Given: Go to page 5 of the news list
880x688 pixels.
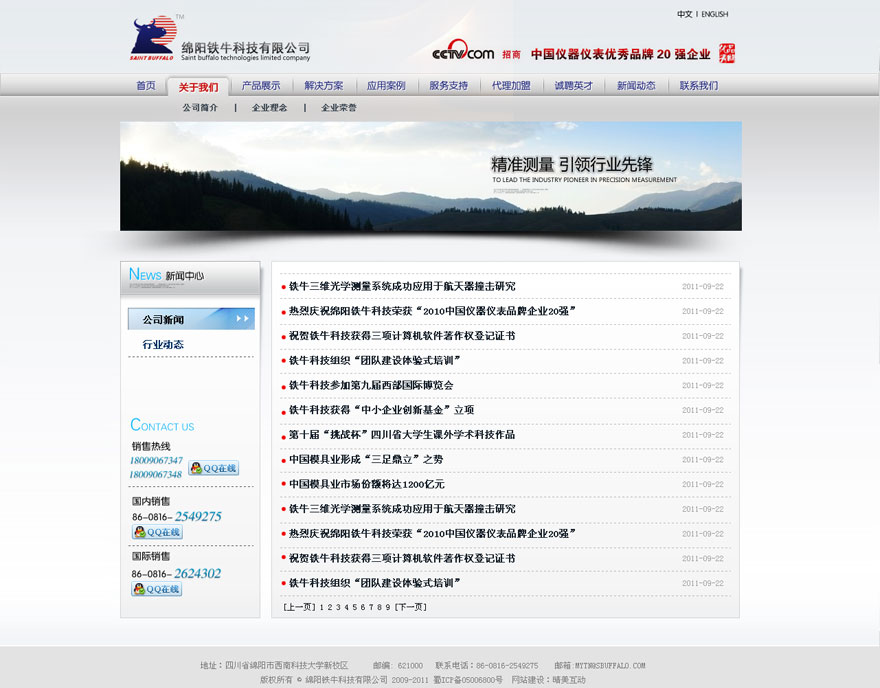Looking at the screenshot, I should coord(355,607).
